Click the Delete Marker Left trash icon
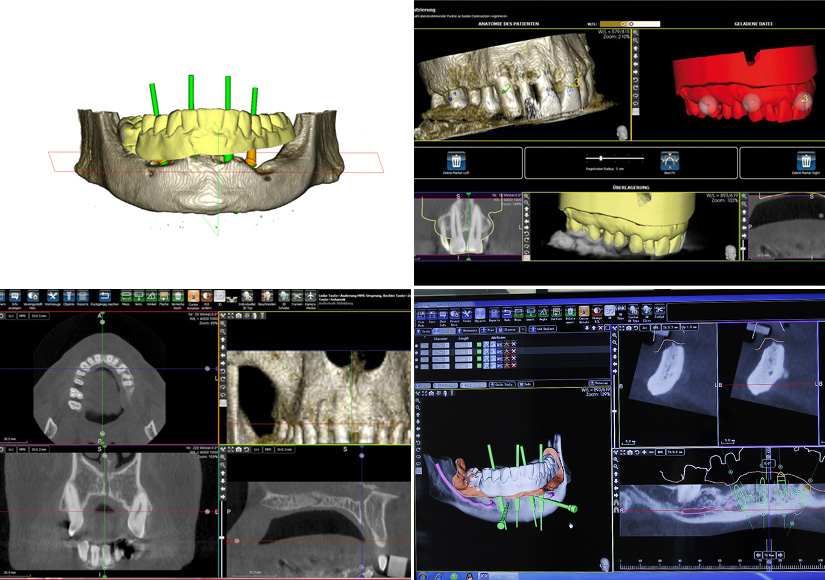 (x=455, y=160)
